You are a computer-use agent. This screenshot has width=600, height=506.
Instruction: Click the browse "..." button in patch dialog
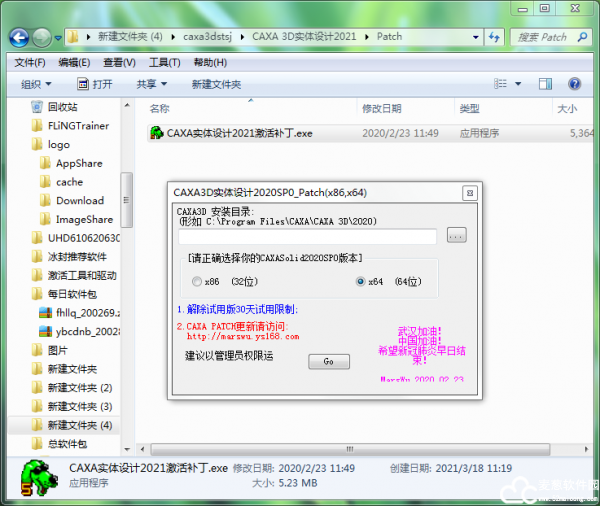point(457,235)
